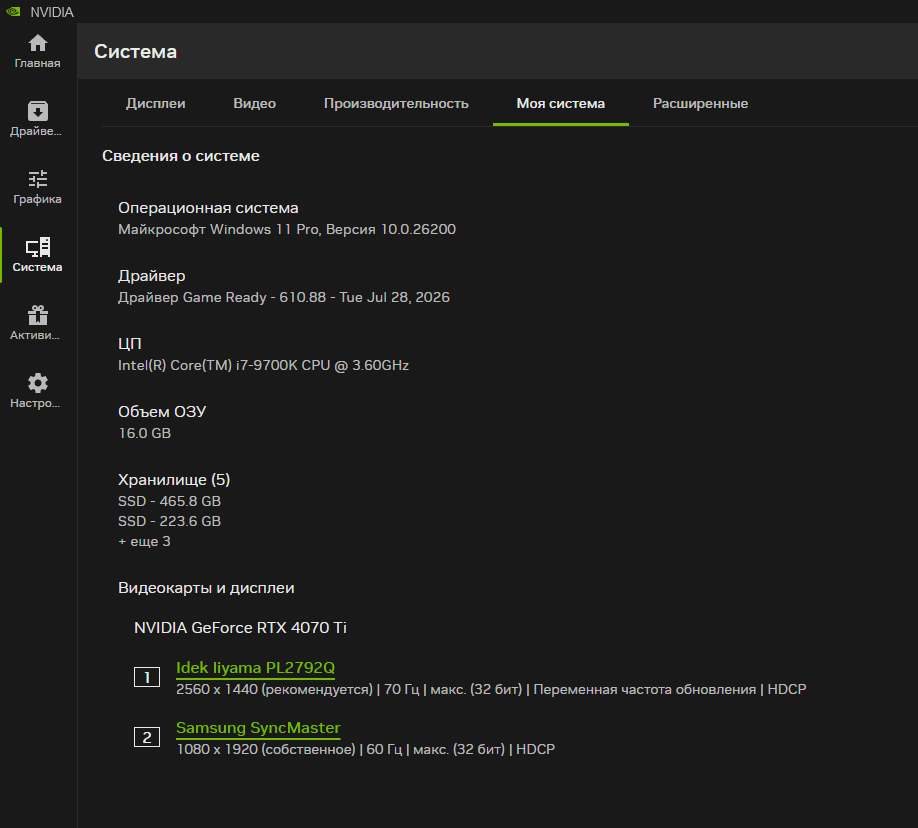Click the Game Ready driver 610.88 text
This screenshot has height=828, width=918.
pos(284,297)
